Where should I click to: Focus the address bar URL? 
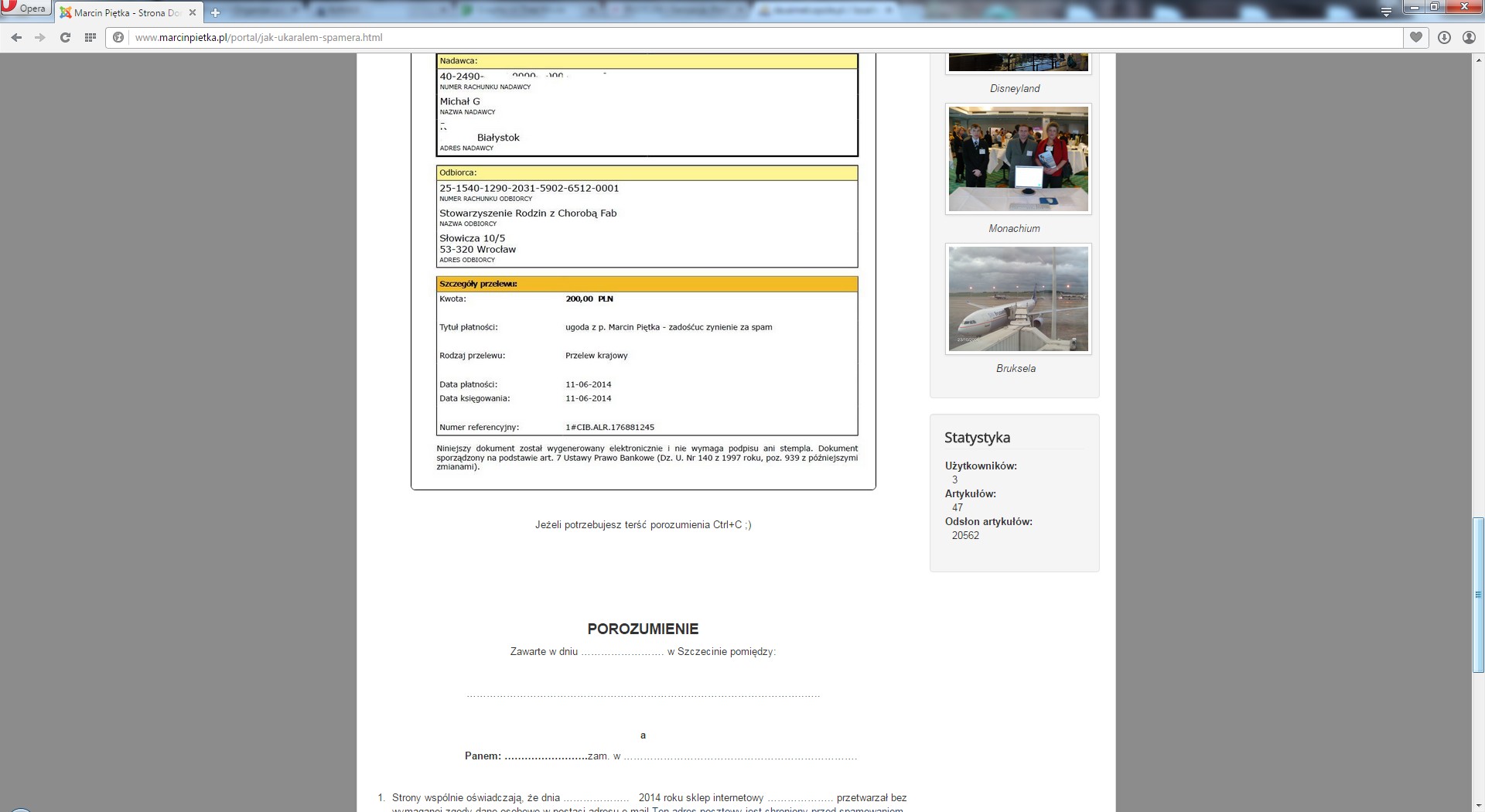259,37
